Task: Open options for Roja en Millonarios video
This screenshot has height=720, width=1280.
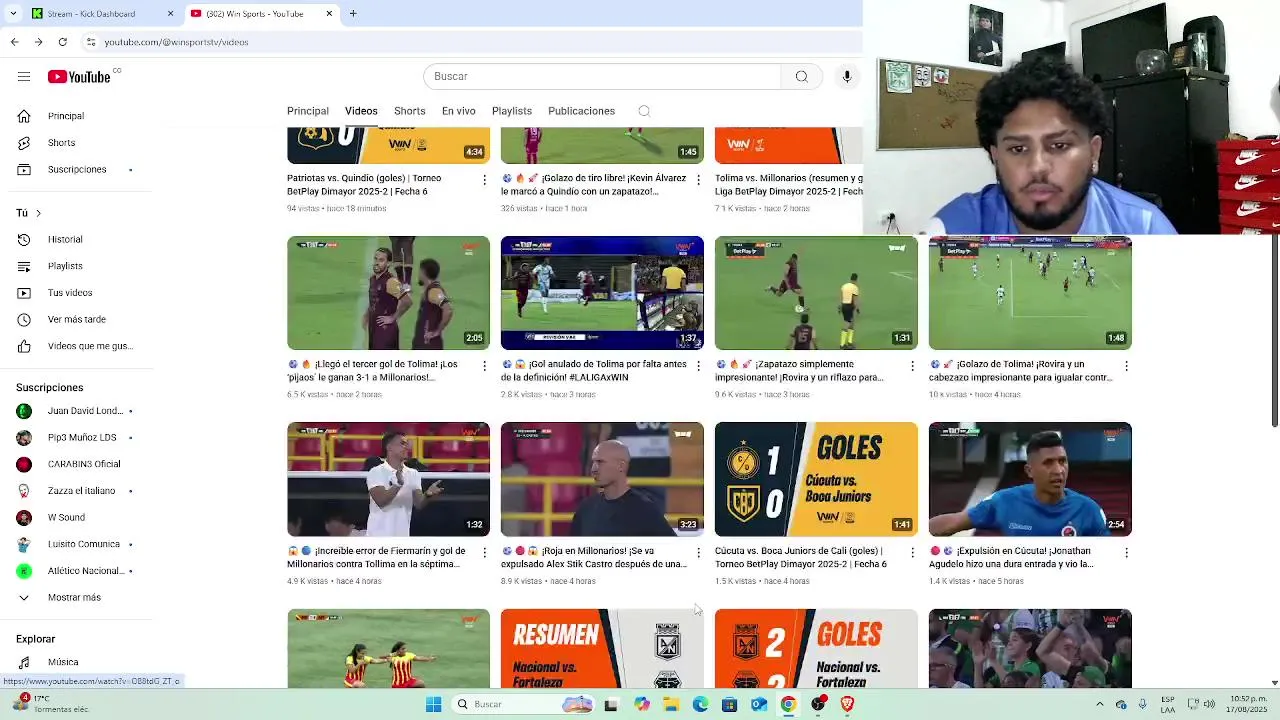Action: click(x=698, y=552)
